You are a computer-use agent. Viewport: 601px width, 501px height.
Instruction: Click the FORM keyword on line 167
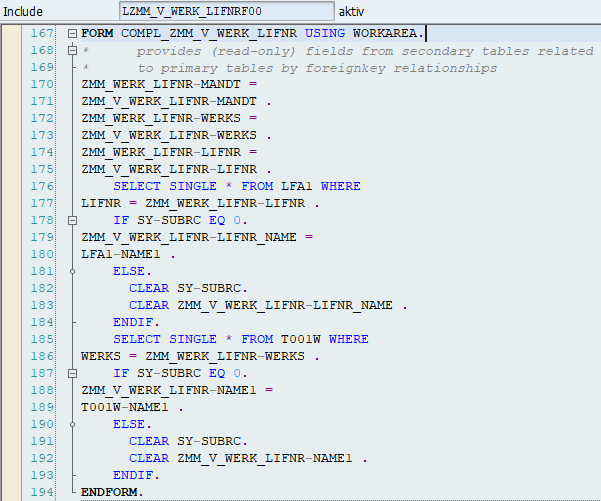pyautogui.click(x=97, y=33)
